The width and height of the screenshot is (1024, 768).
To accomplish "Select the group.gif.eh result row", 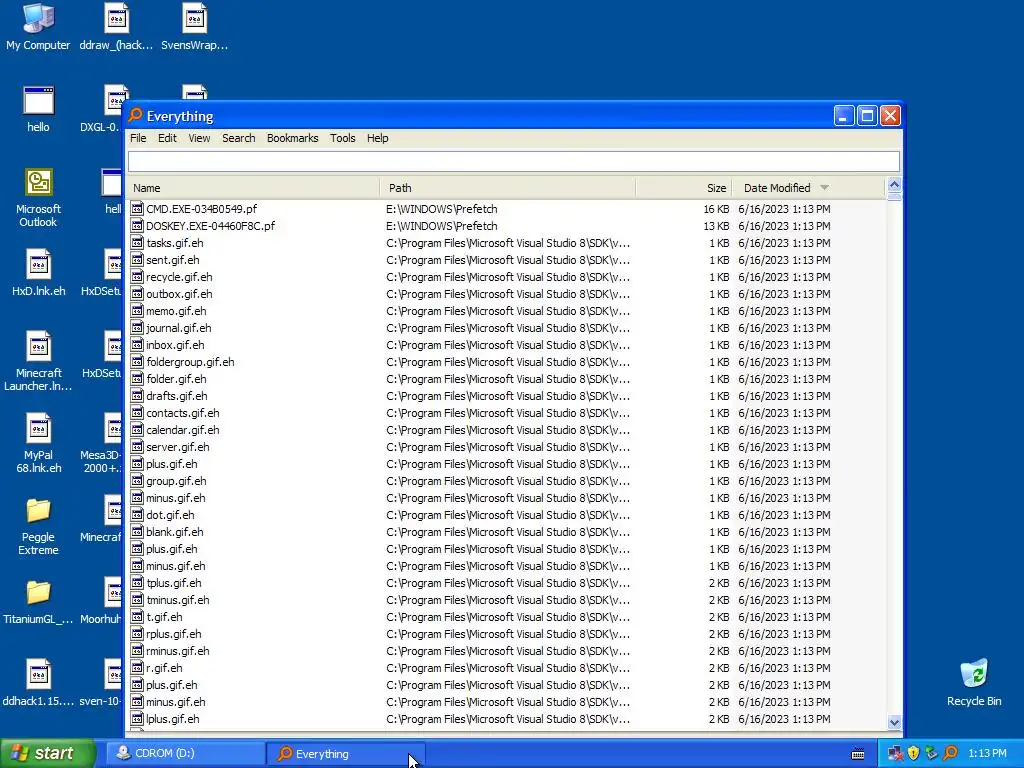I will (506, 480).
